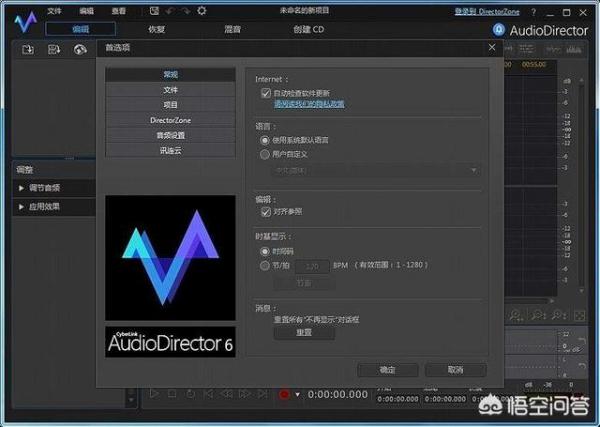Switch to the 恢复 room tab
The height and width of the screenshot is (427, 600).
(157, 29)
